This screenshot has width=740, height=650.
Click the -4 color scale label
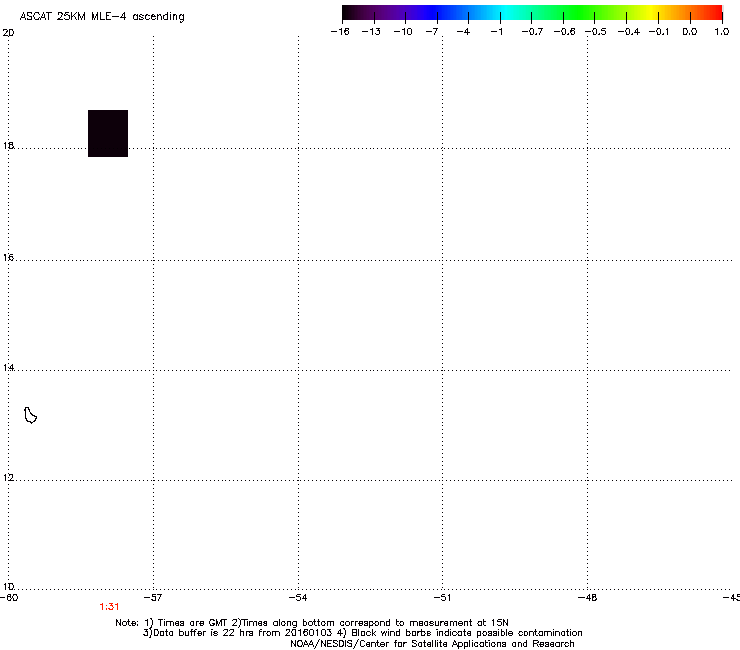tap(463, 32)
